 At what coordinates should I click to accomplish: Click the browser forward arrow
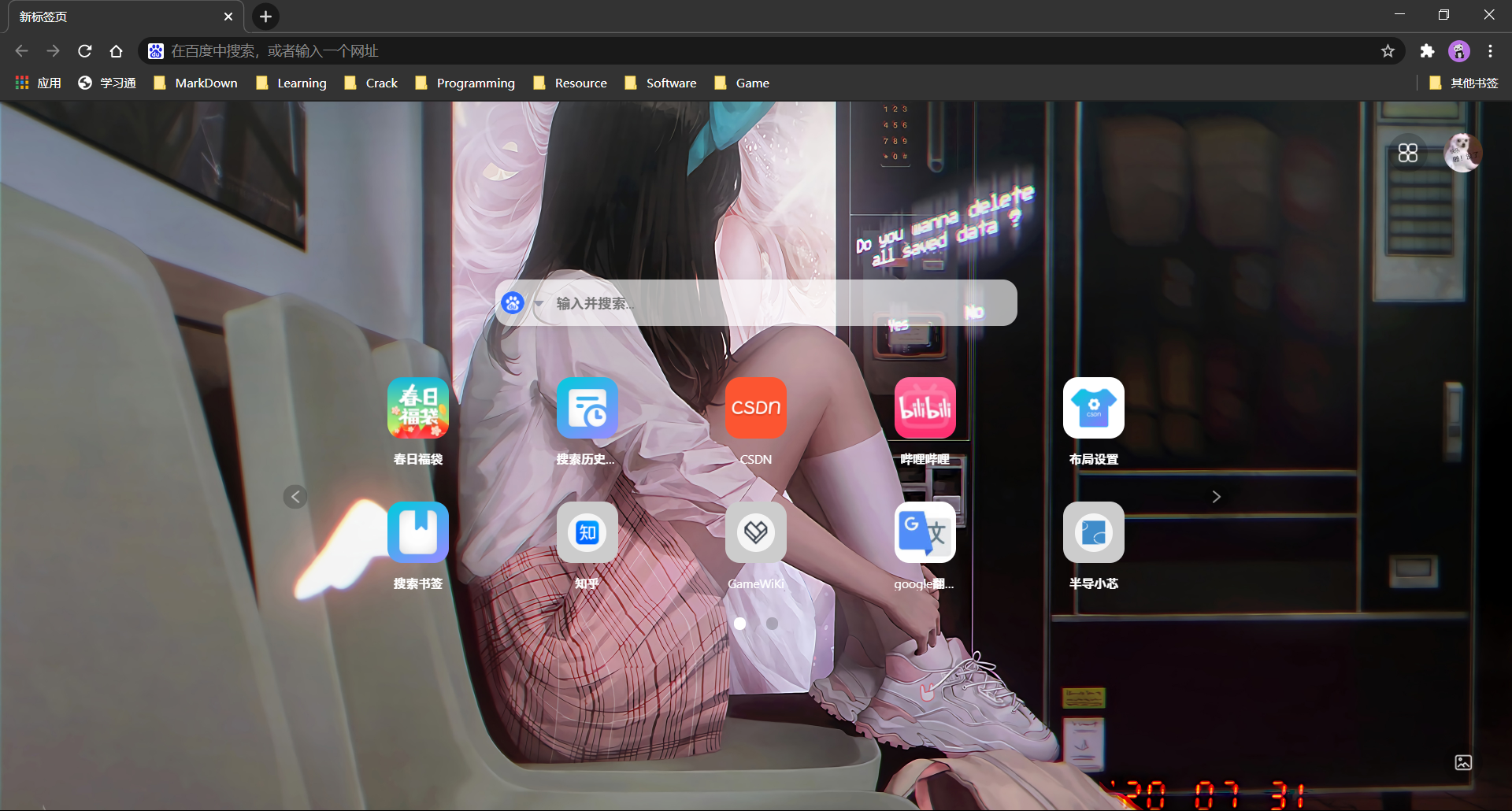53,51
